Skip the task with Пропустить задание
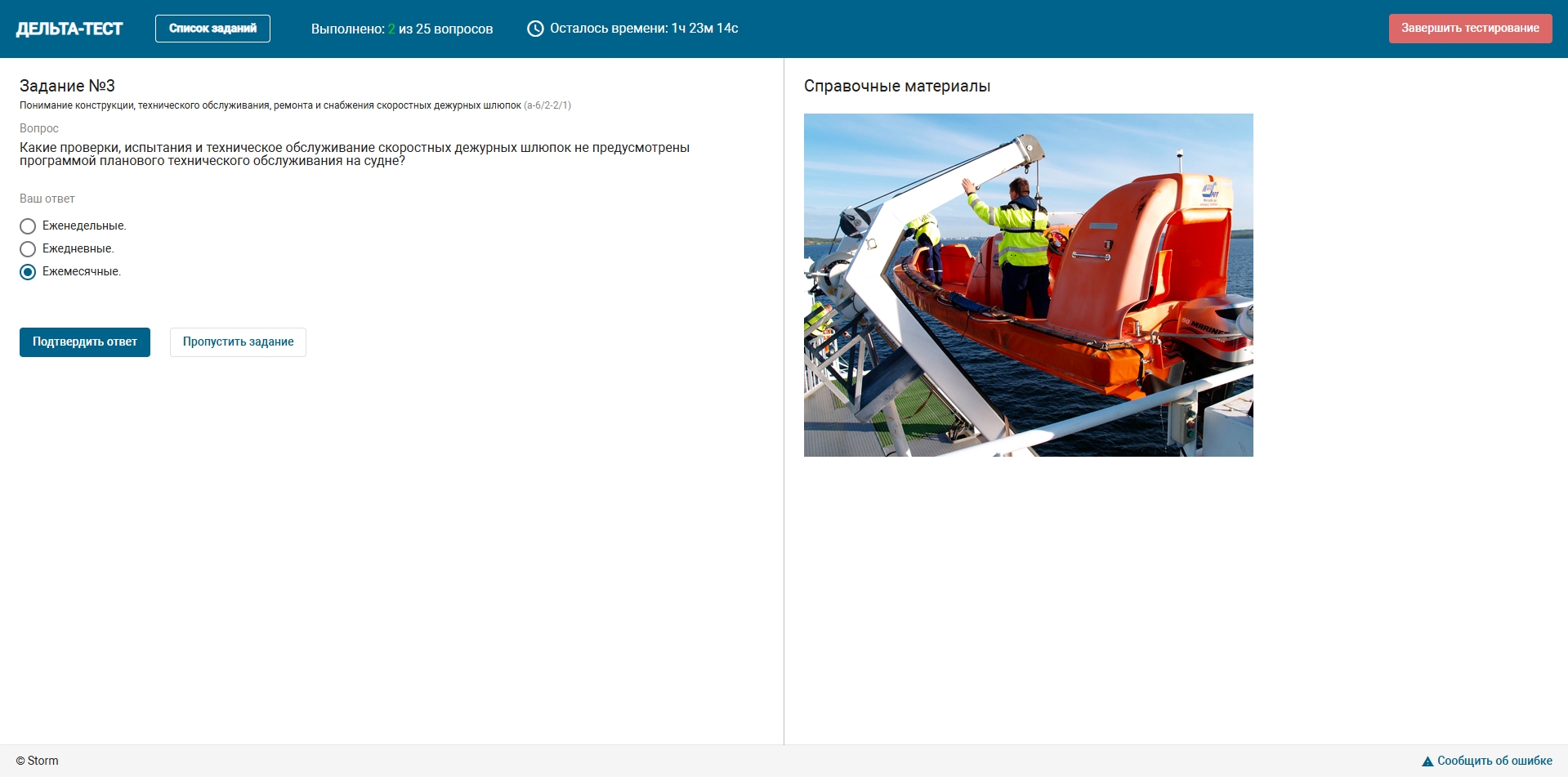 [x=238, y=342]
